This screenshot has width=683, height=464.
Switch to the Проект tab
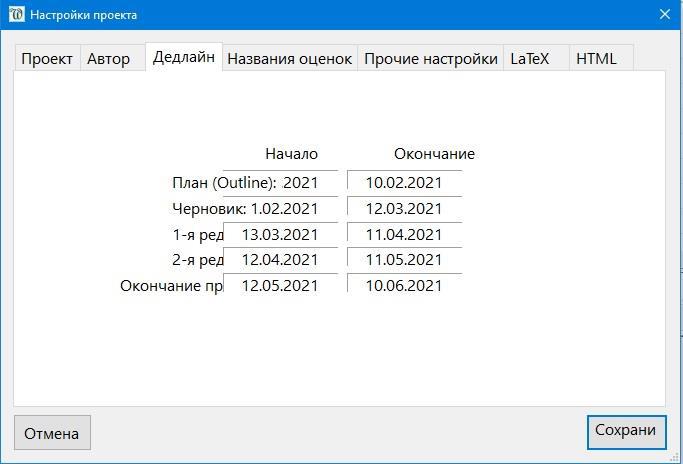click(47, 59)
